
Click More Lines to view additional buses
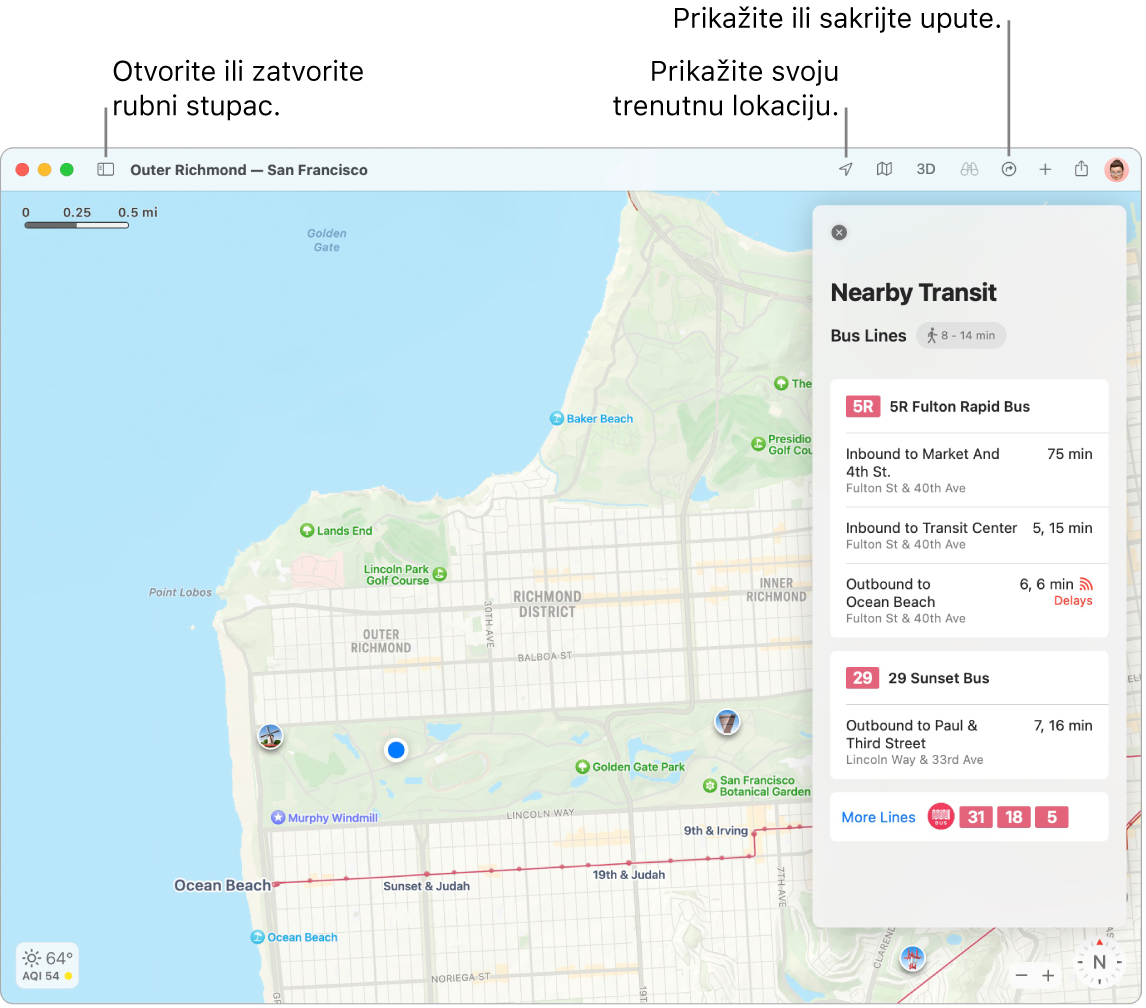pyautogui.click(x=878, y=817)
